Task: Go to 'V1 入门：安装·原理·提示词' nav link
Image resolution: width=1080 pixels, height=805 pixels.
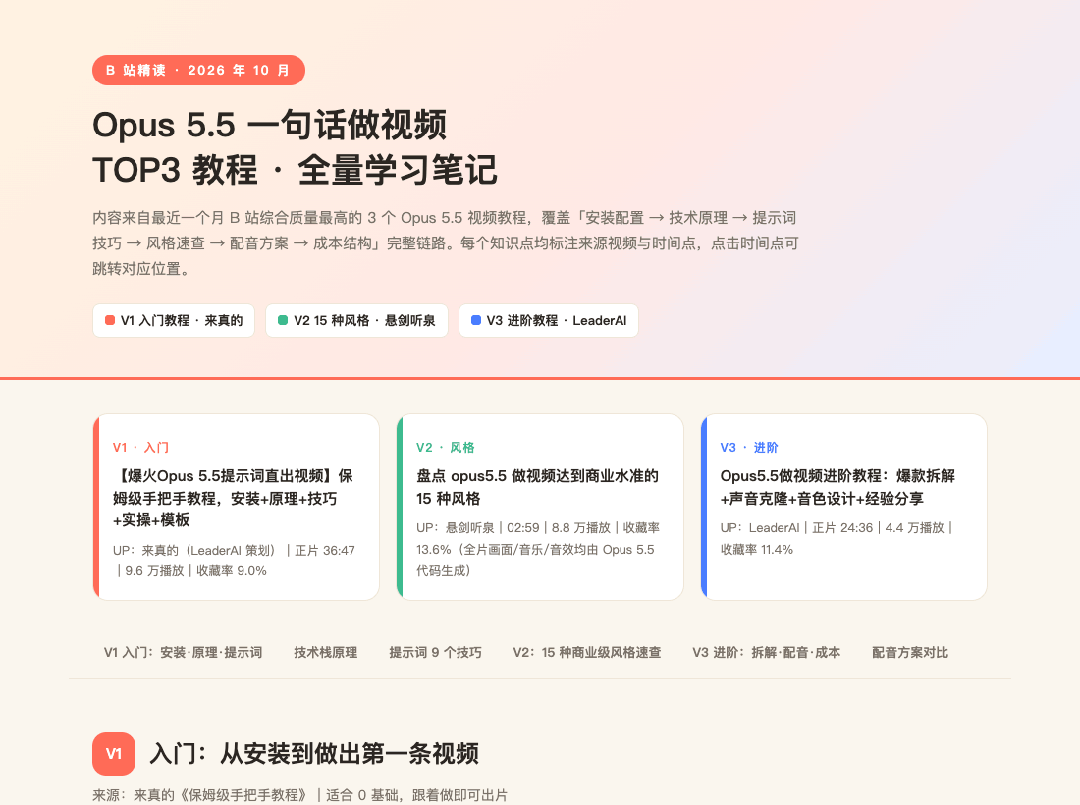Action: 183,653
